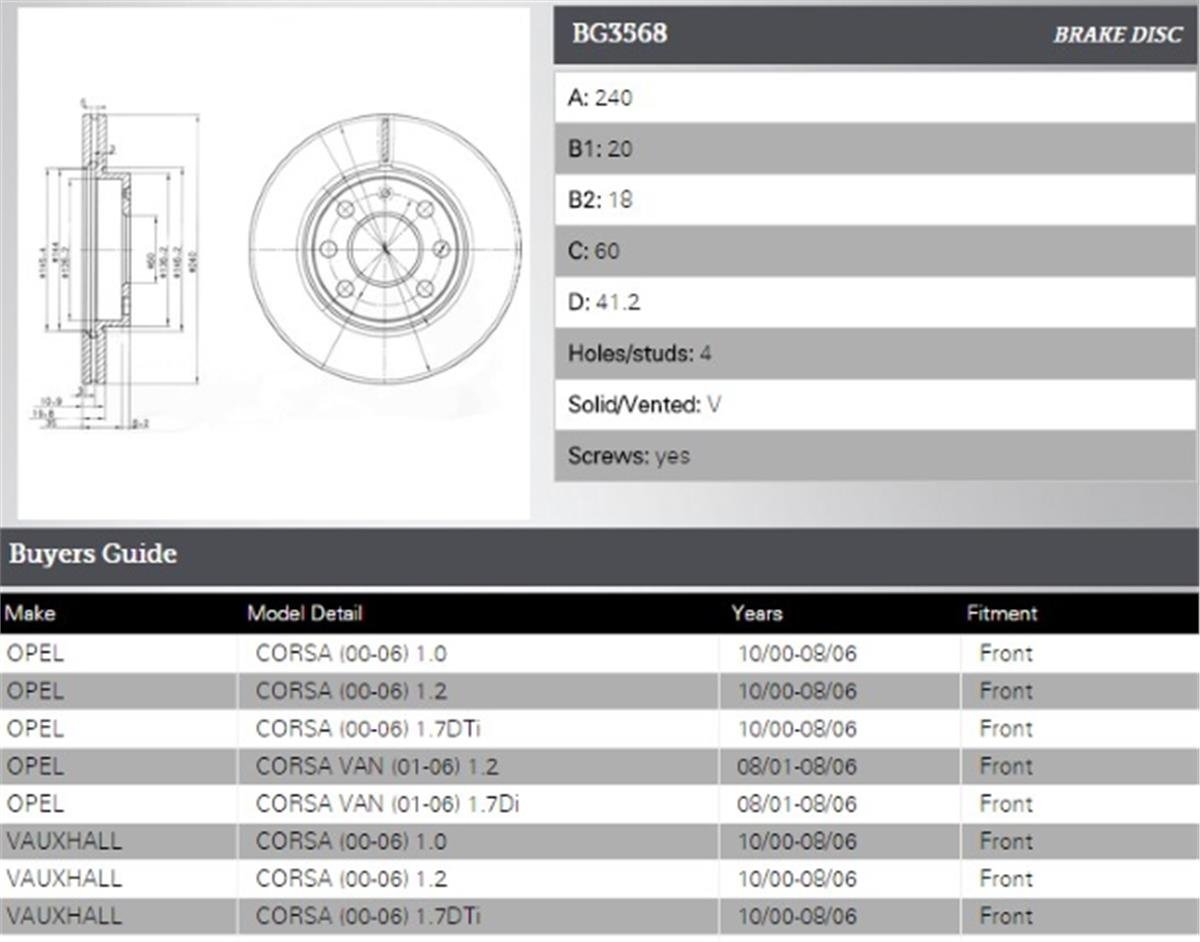Click Front fitment for CORSA VAN 1.2
The width and height of the screenshot is (1200, 942).
point(1006,766)
